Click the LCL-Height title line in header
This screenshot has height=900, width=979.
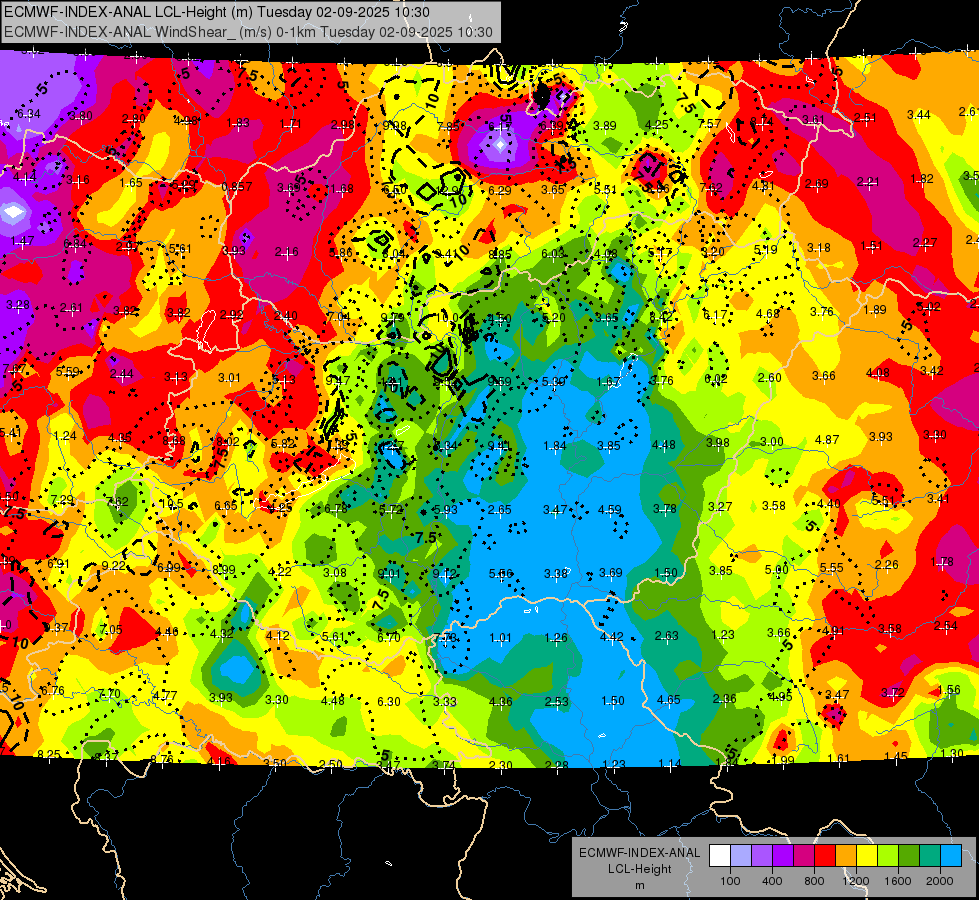coord(217,12)
